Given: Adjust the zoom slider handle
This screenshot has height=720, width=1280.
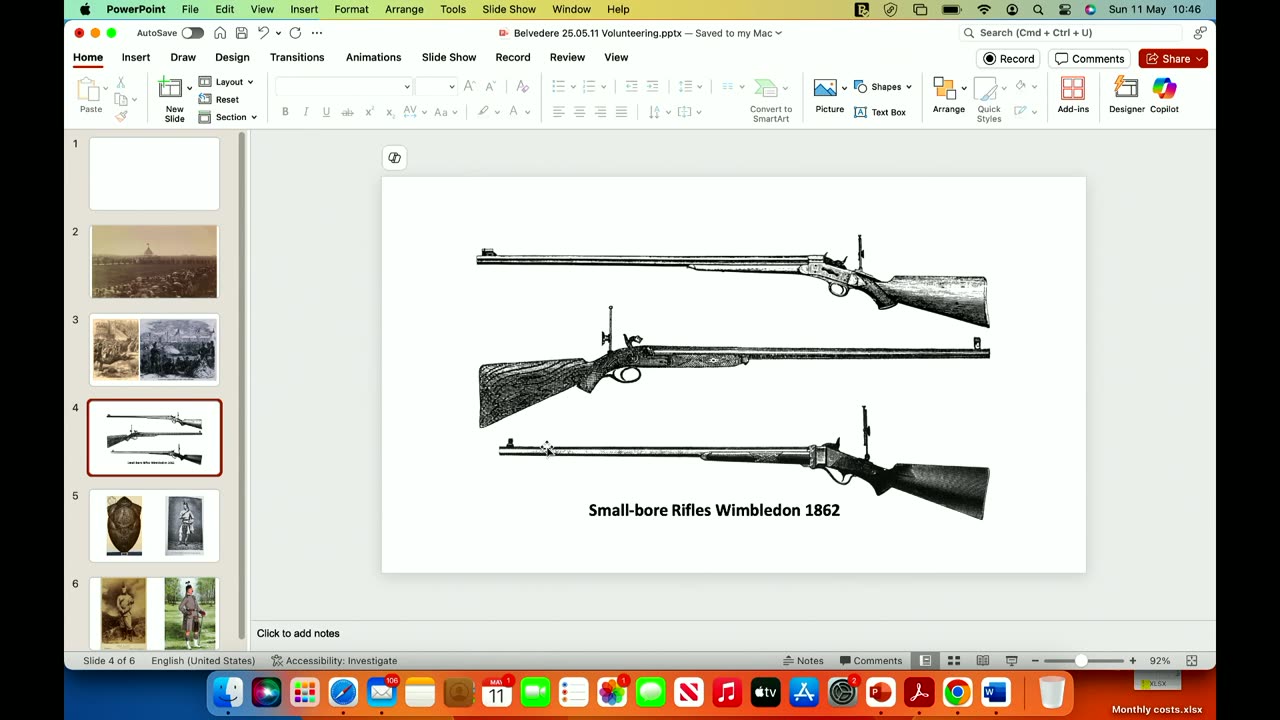Looking at the screenshot, I should [1081, 661].
